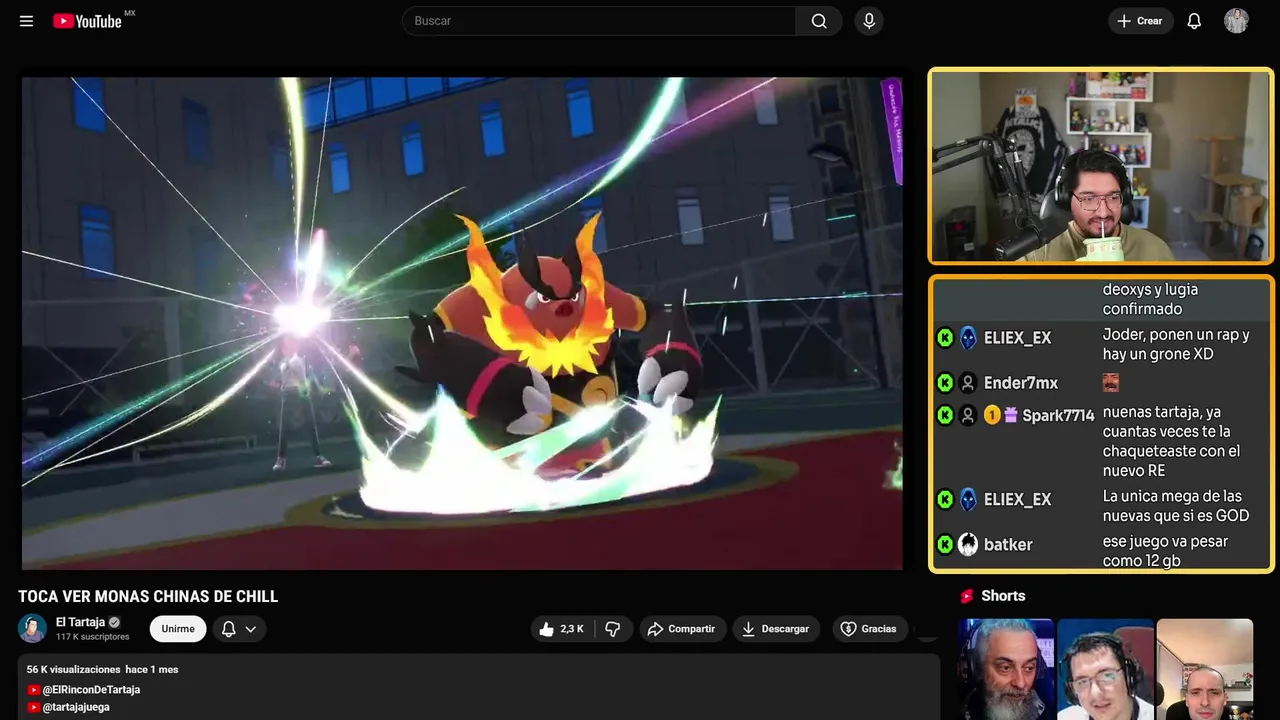
Task: Click 'Joder, ponen un rap' message
Action: coord(1176,344)
